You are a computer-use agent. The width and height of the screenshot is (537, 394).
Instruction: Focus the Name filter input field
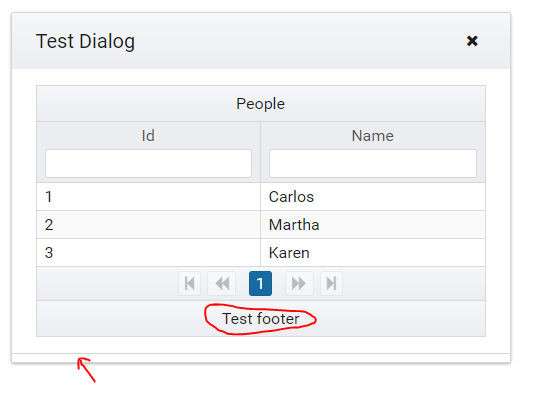tap(373, 163)
